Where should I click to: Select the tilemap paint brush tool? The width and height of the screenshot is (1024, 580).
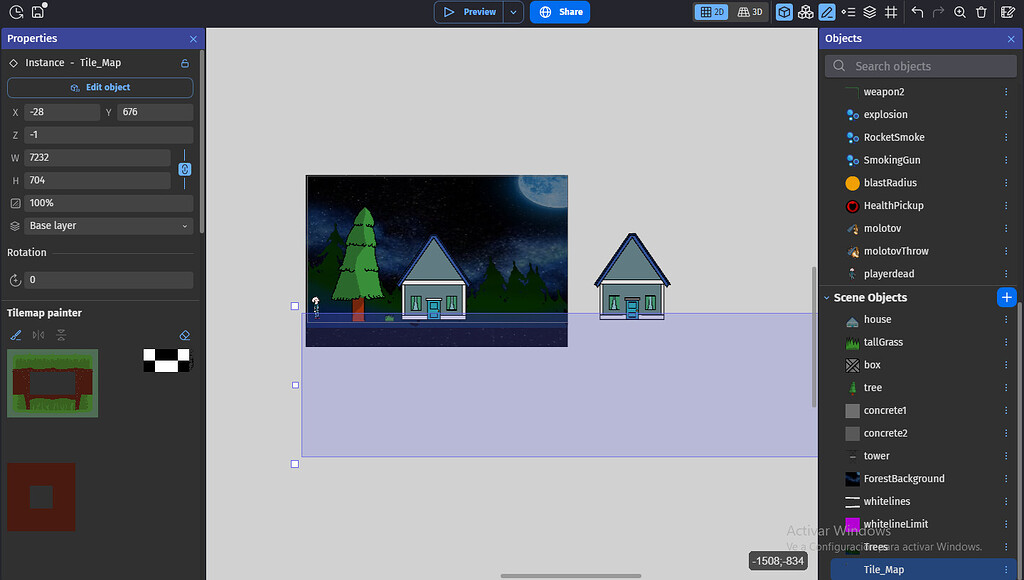(x=14, y=334)
